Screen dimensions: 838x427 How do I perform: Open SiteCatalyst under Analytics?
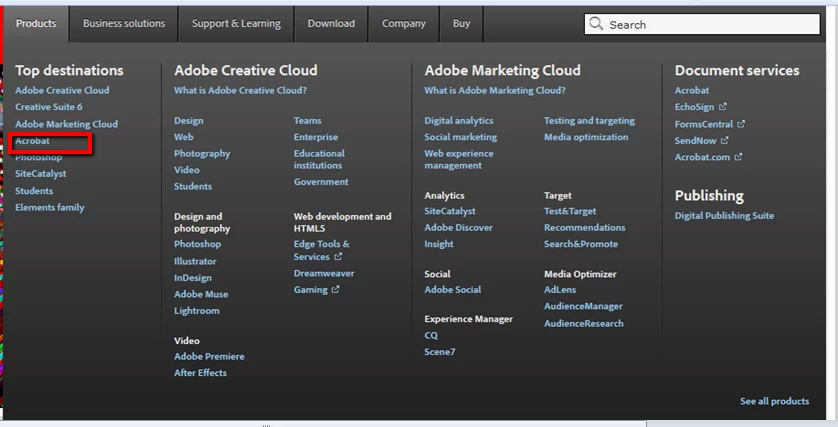(x=450, y=212)
